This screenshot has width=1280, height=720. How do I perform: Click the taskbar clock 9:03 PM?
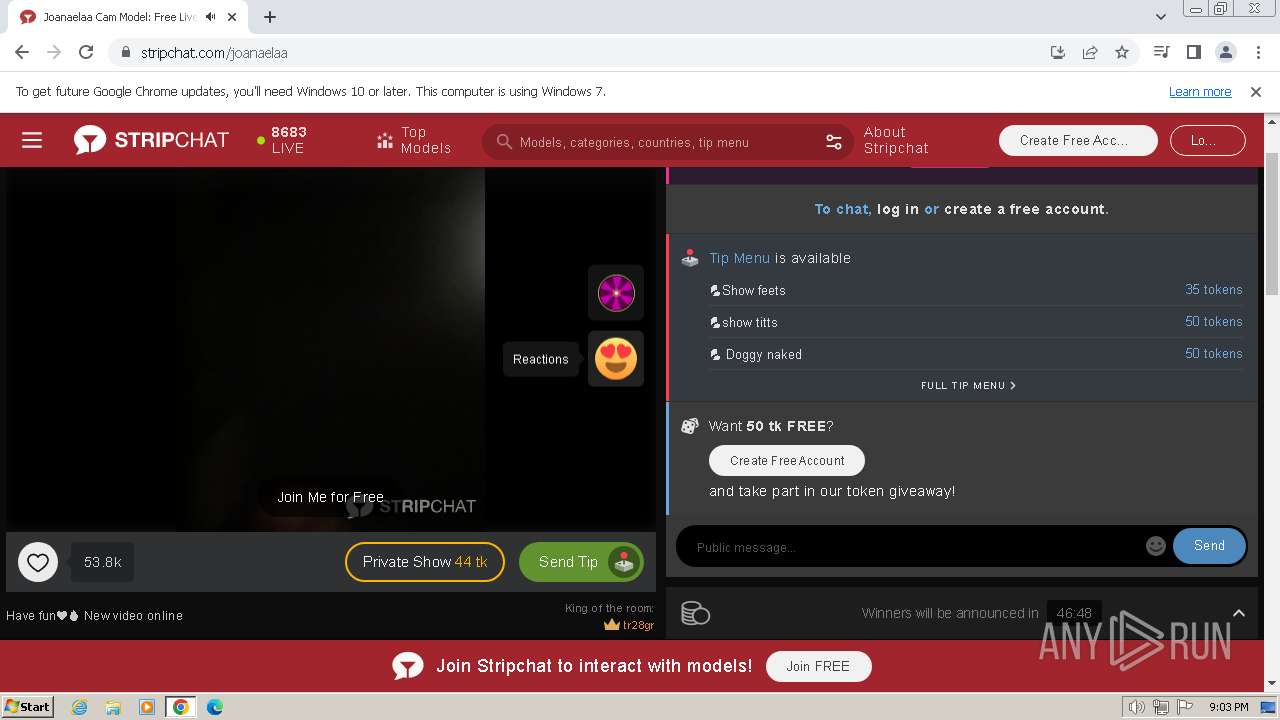click(1228, 707)
